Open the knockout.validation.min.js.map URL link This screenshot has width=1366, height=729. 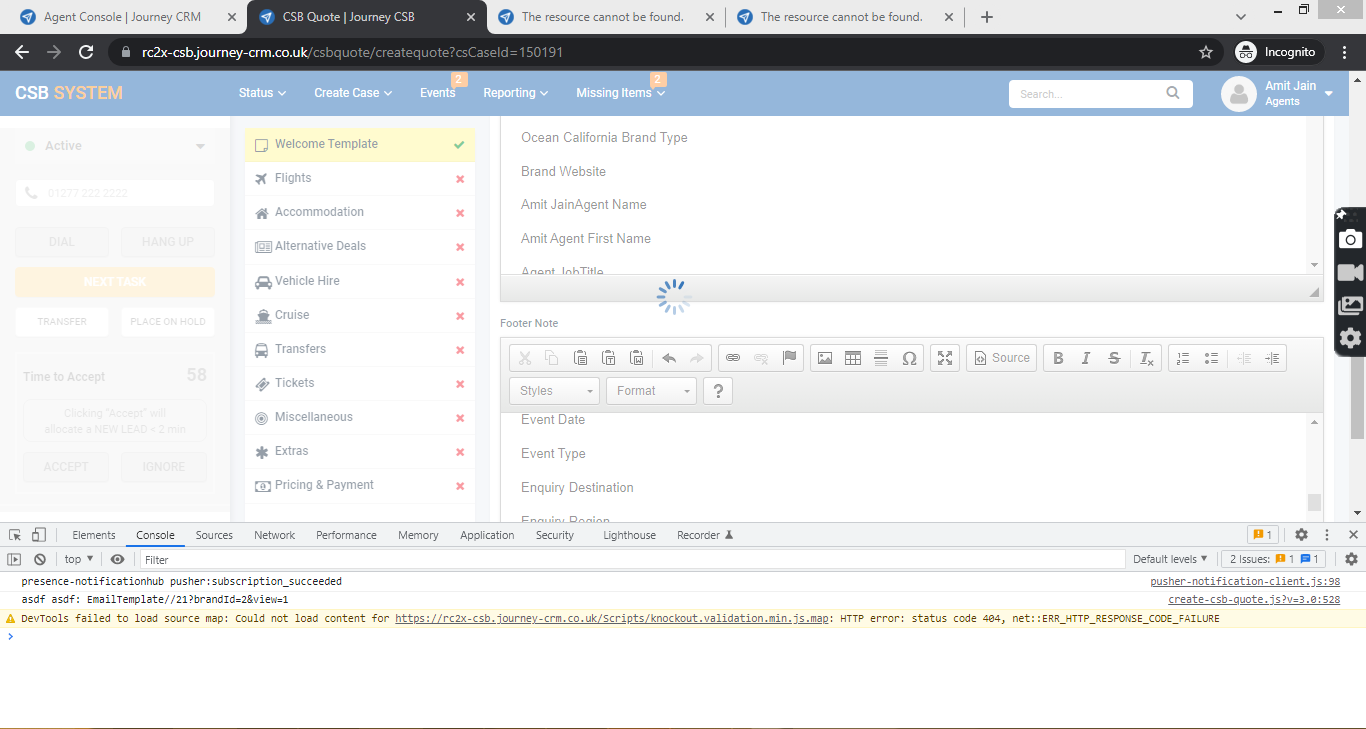coord(612,619)
